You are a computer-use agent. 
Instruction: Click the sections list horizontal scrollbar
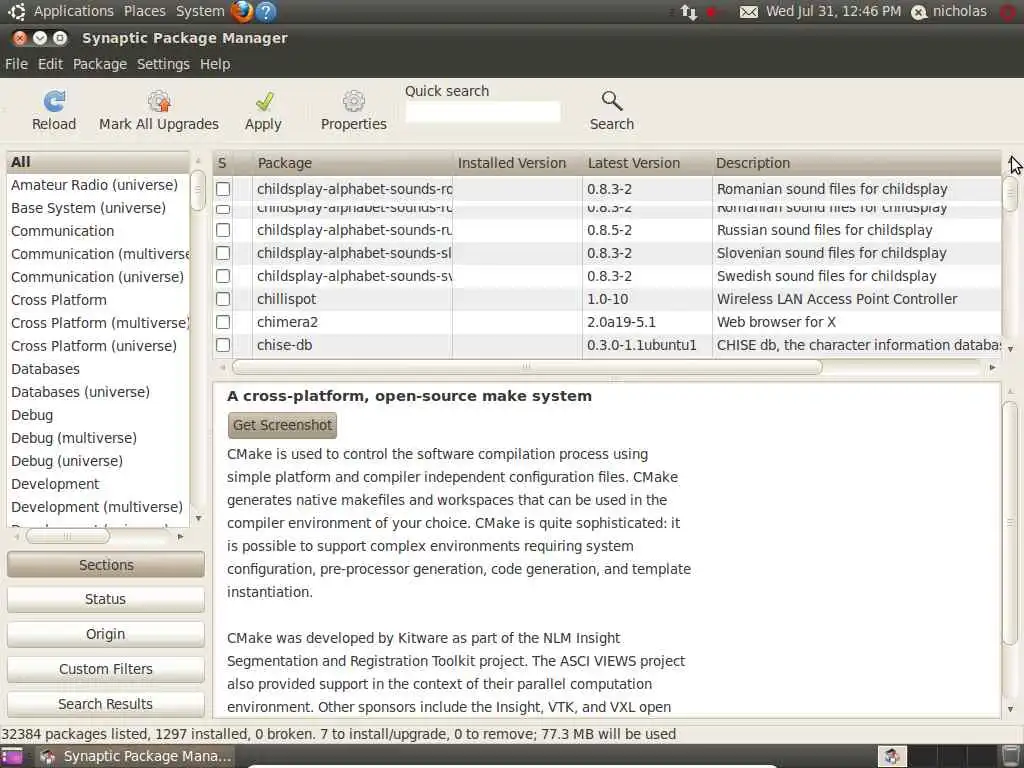pos(68,536)
